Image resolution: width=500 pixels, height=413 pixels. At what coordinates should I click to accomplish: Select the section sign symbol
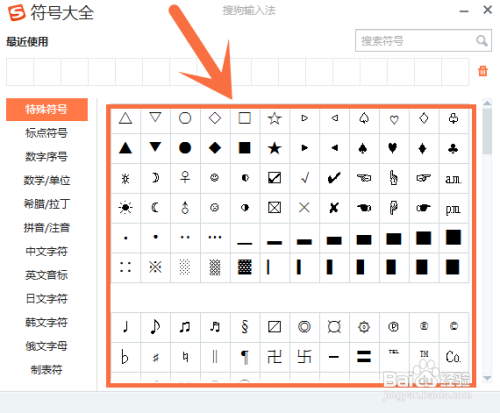[245, 327]
